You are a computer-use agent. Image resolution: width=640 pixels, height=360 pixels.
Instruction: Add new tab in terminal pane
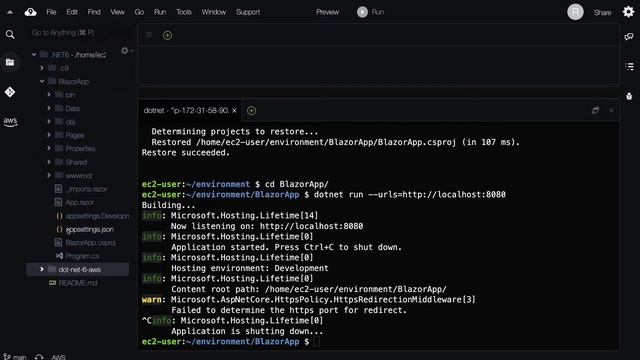(x=251, y=111)
